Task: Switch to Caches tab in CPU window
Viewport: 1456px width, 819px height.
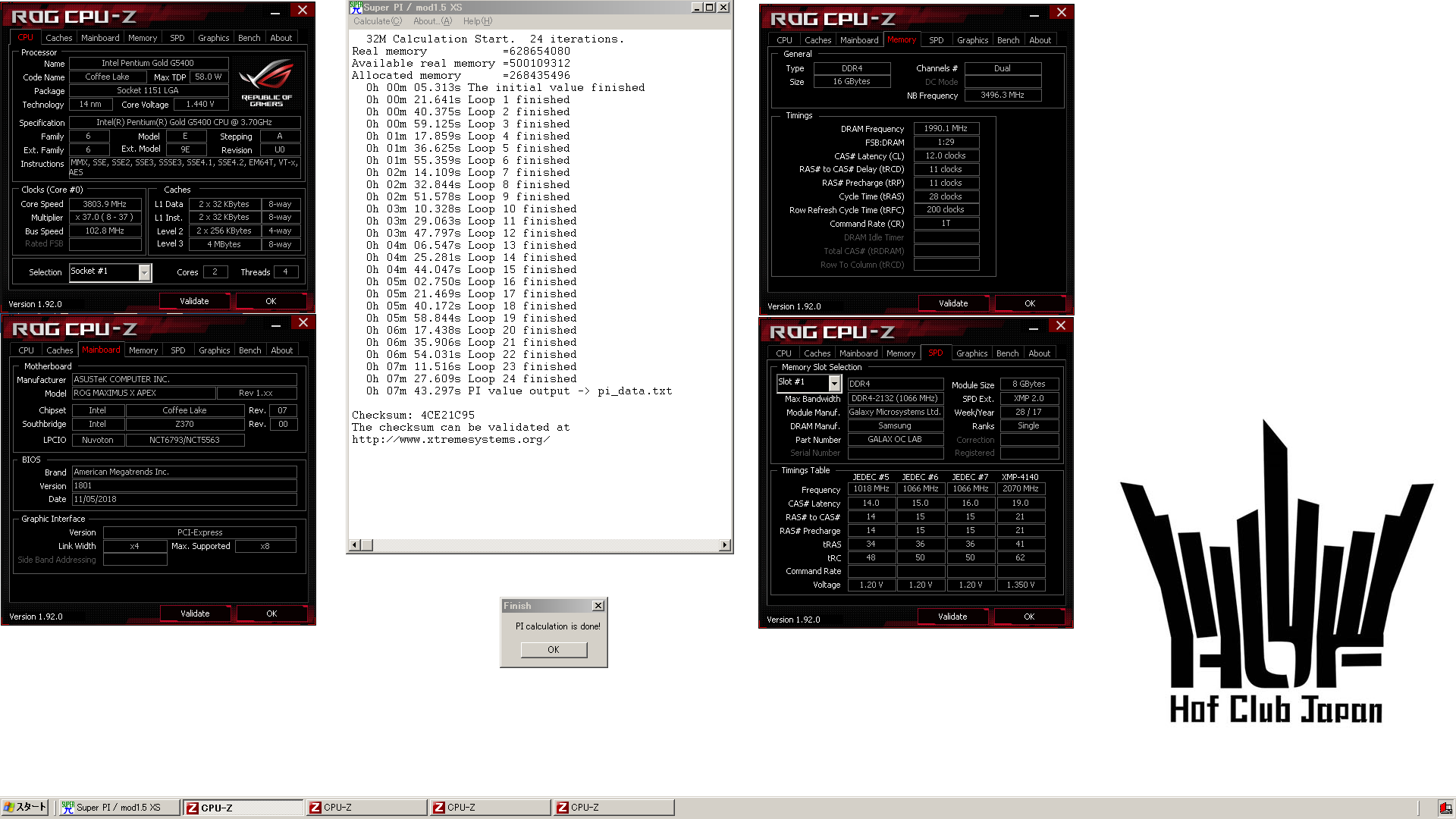Action: click(x=58, y=38)
